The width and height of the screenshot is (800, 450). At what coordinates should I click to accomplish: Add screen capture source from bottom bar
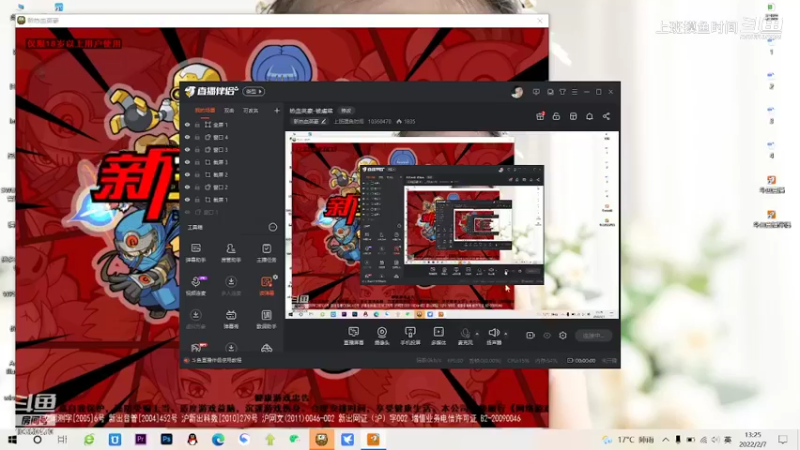(x=354, y=336)
